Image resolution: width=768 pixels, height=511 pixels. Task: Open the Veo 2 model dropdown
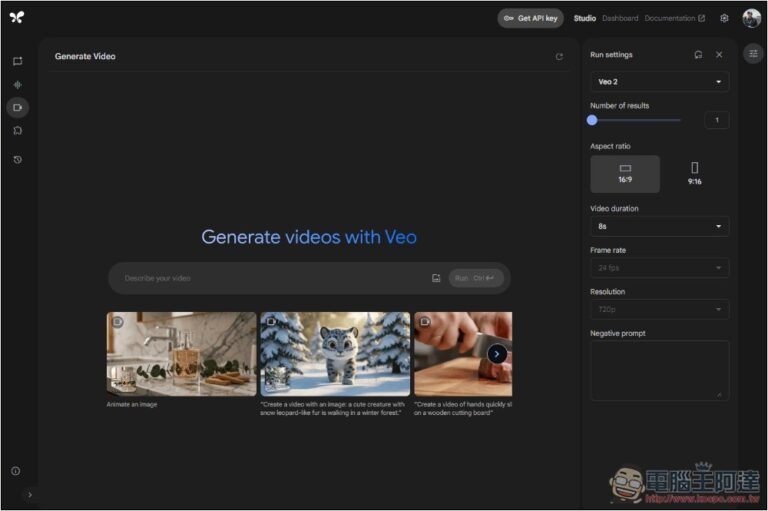click(x=659, y=82)
